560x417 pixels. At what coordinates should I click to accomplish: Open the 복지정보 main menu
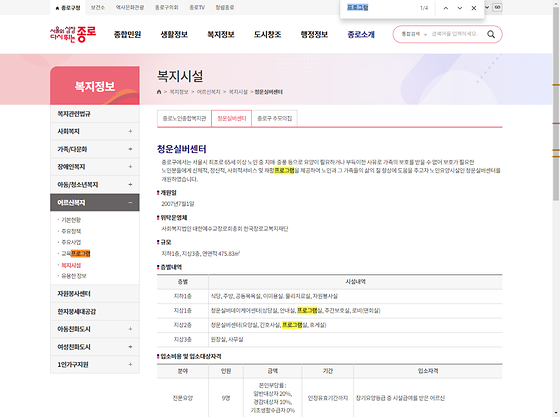tap(221, 35)
